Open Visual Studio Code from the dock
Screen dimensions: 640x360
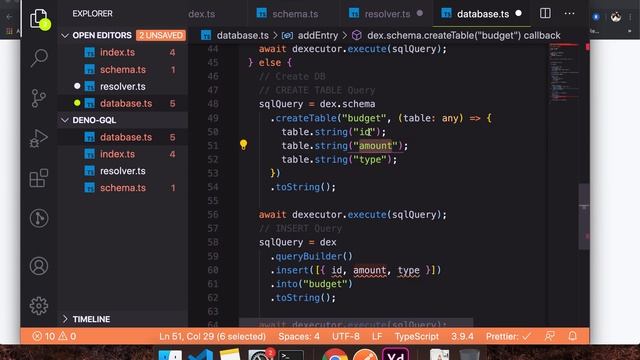tap(201, 355)
